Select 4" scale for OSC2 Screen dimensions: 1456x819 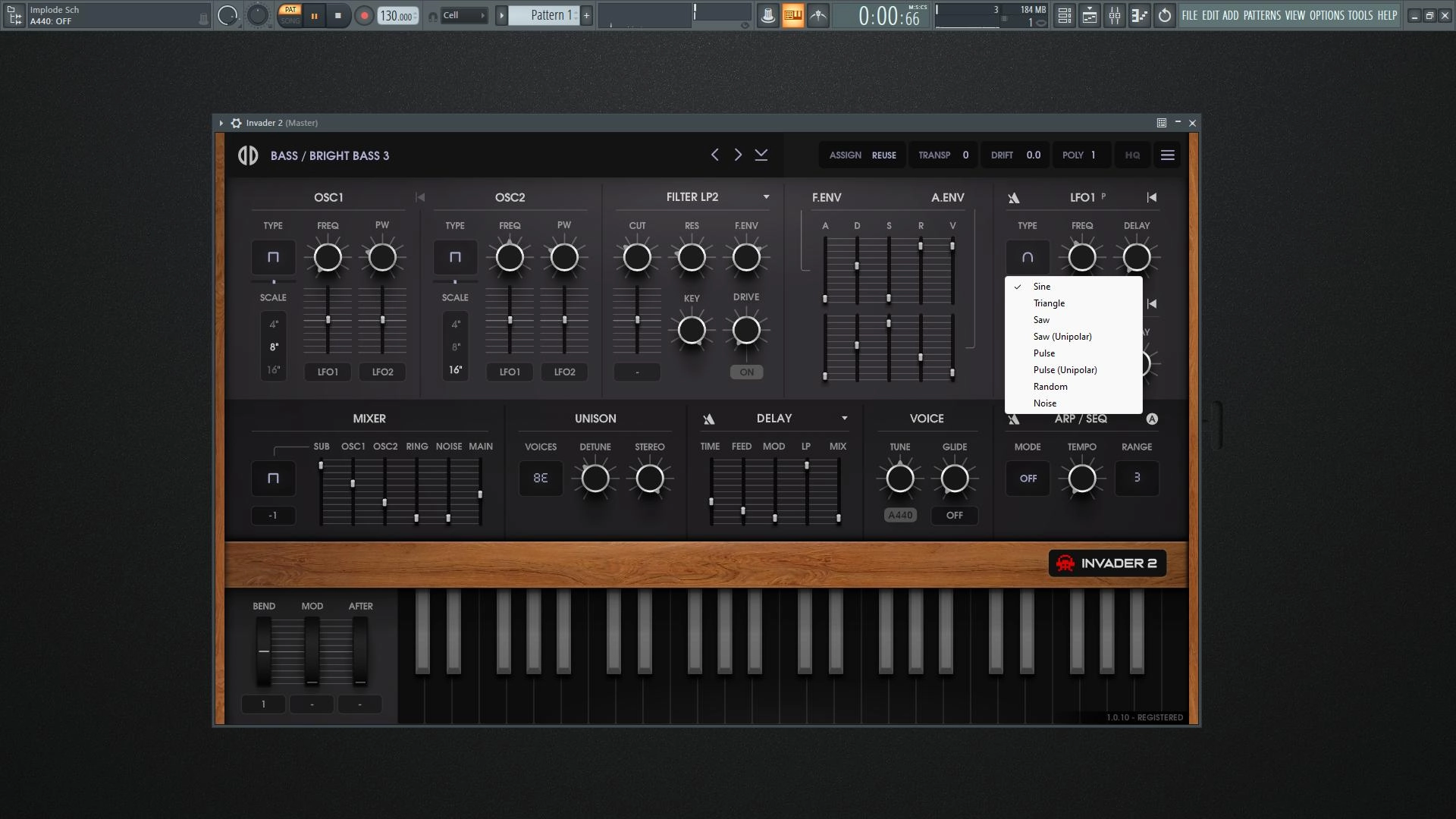click(x=456, y=325)
